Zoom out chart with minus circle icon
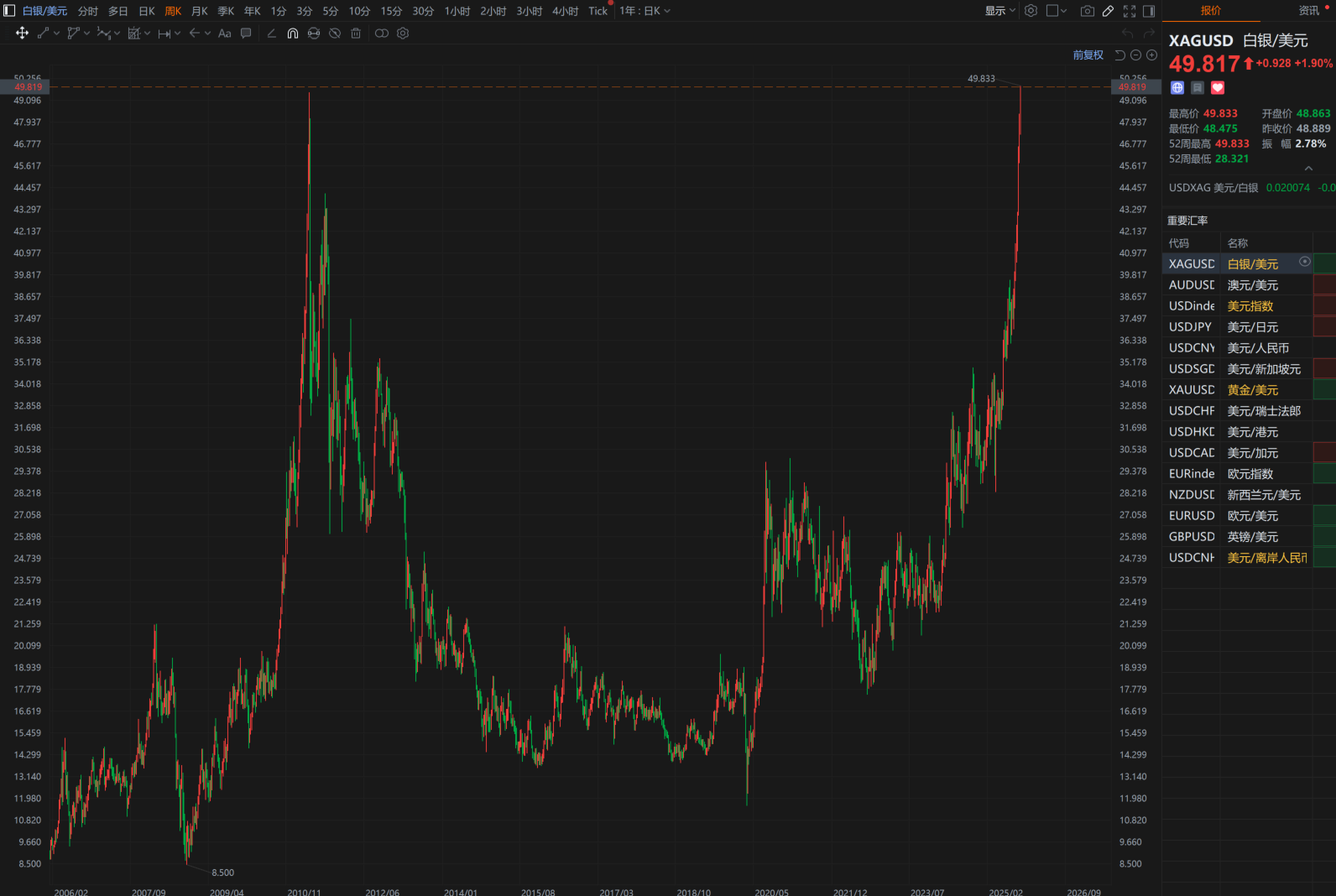Image resolution: width=1336 pixels, height=896 pixels. coord(1135,55)
